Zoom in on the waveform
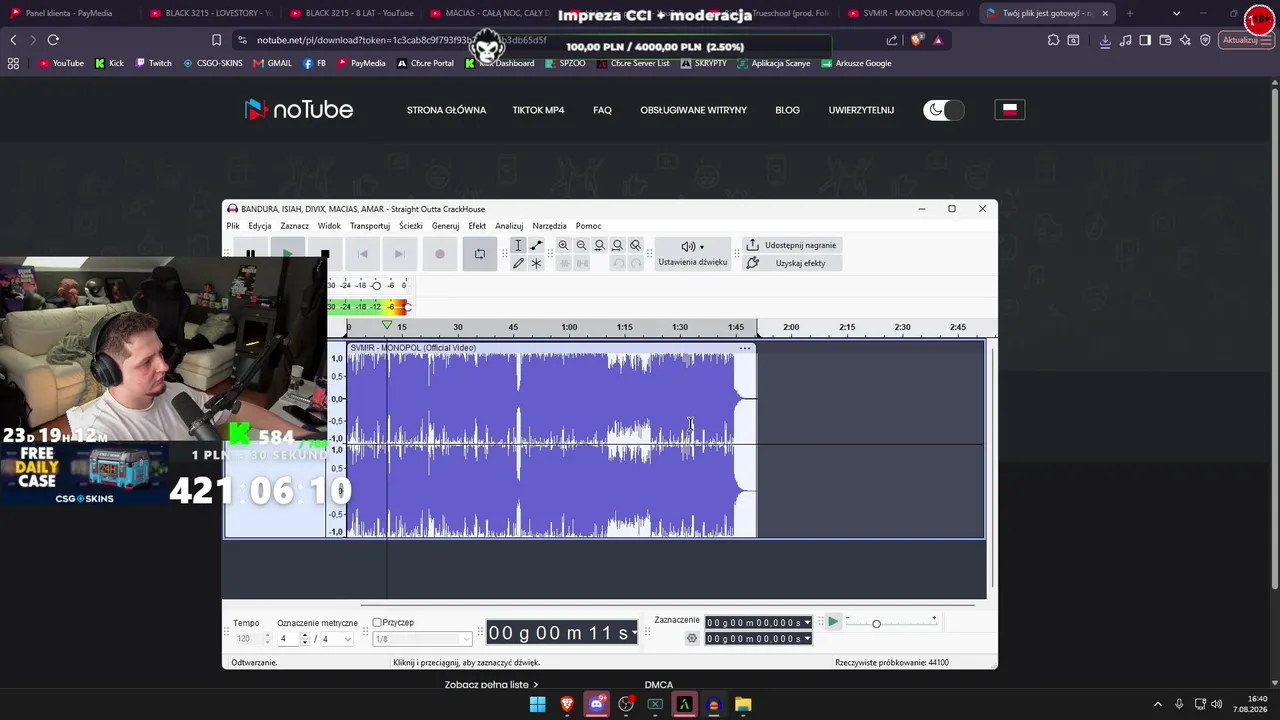Screen dimensions: 1280x720 click(564, 245)
